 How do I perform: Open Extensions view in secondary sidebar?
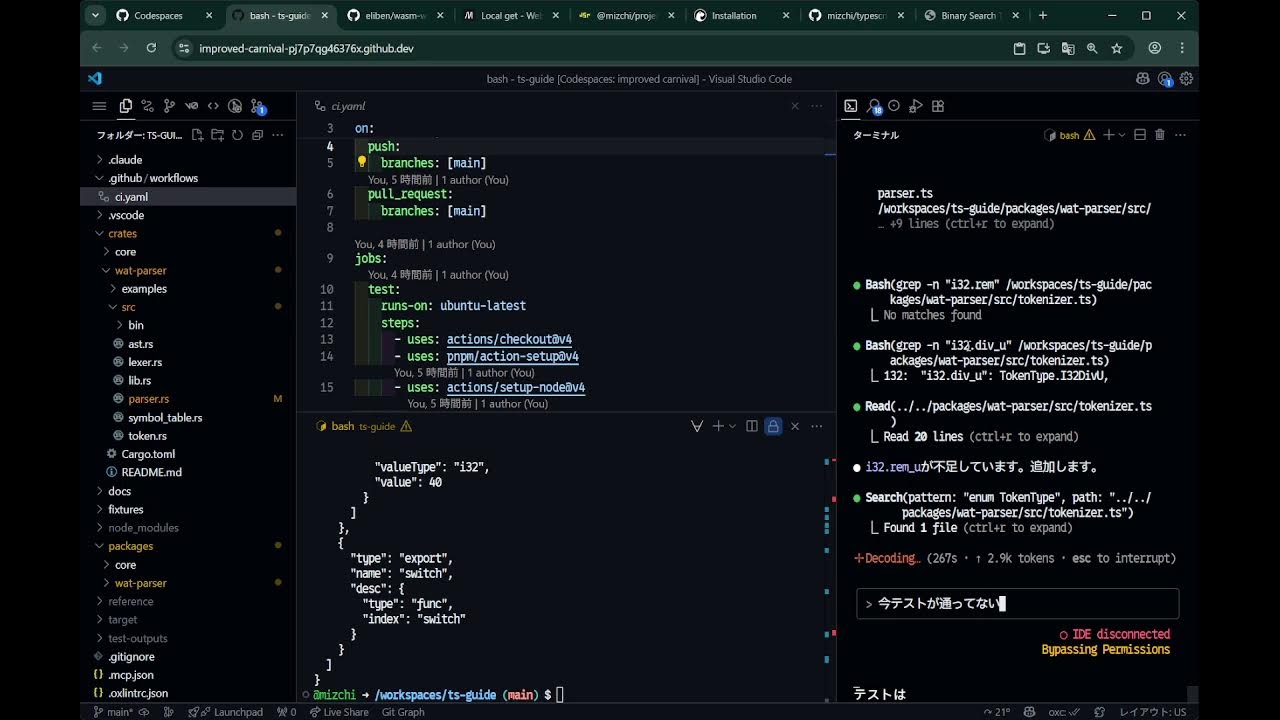point(939,106)
